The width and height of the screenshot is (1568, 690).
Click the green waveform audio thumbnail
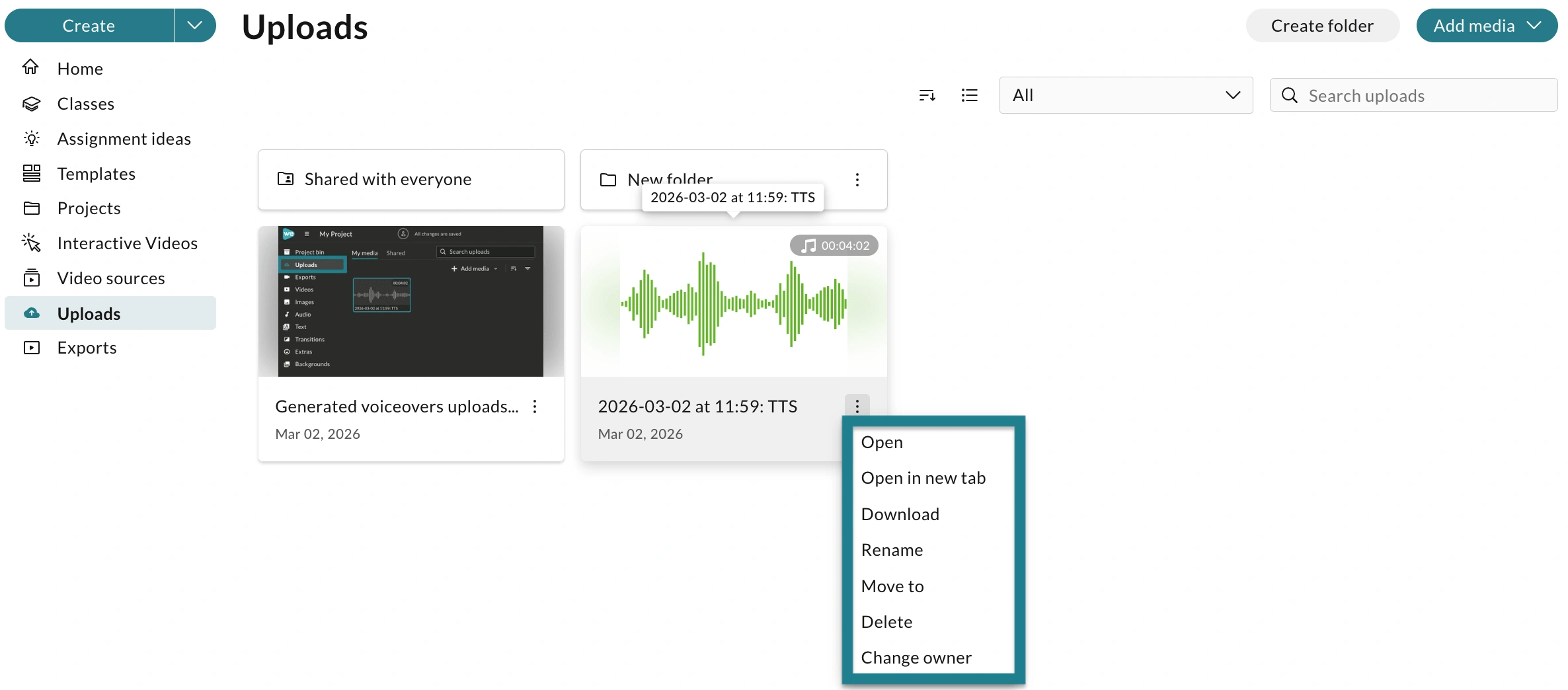734,301
